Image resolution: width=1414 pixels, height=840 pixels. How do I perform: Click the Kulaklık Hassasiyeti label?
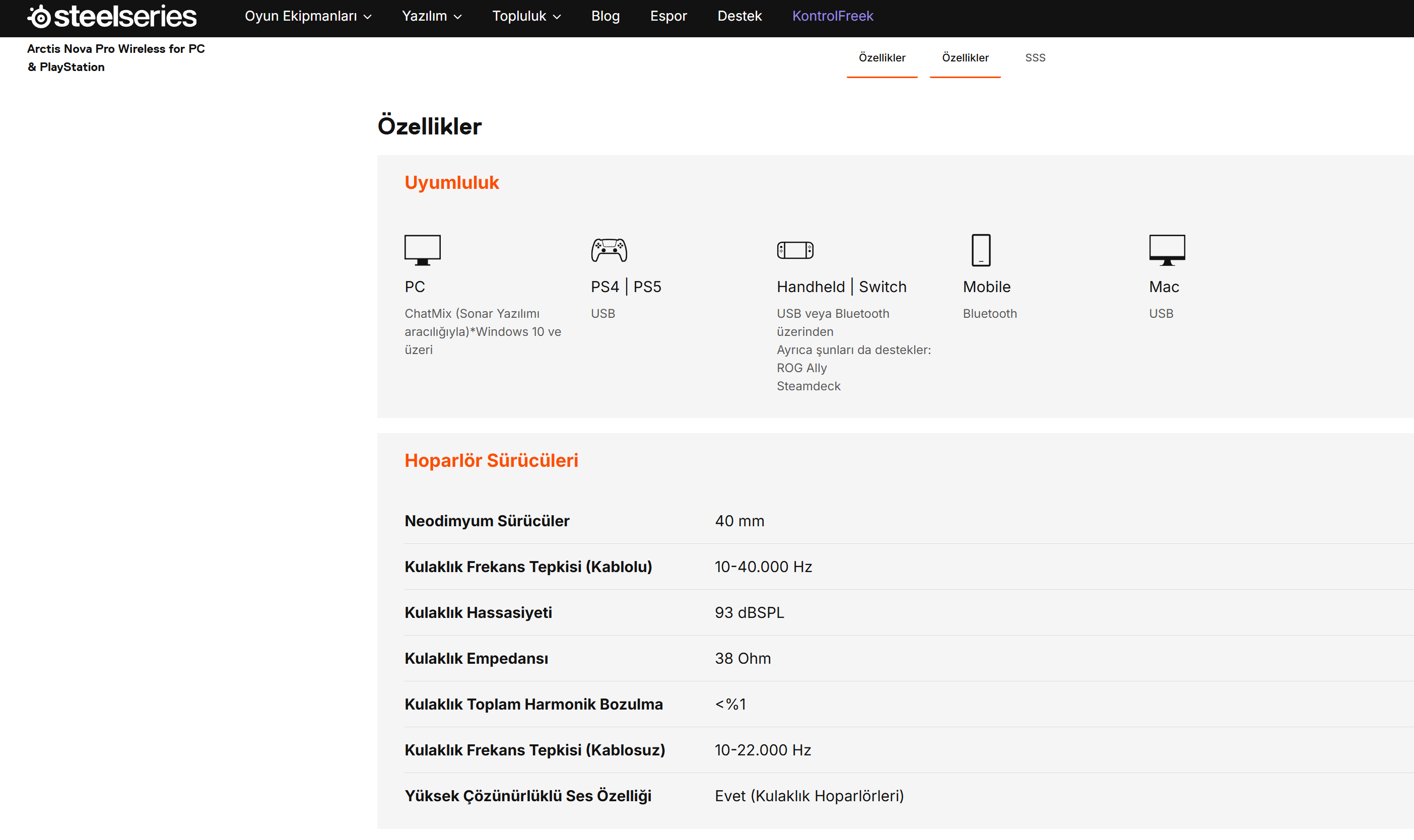point(479,612)
